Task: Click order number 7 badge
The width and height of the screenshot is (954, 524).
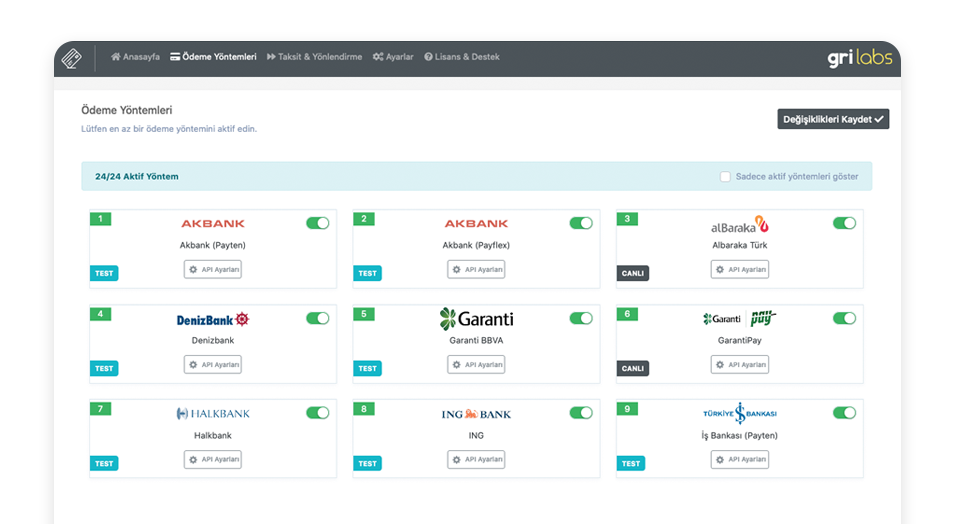Action: [x=100, y=409]
